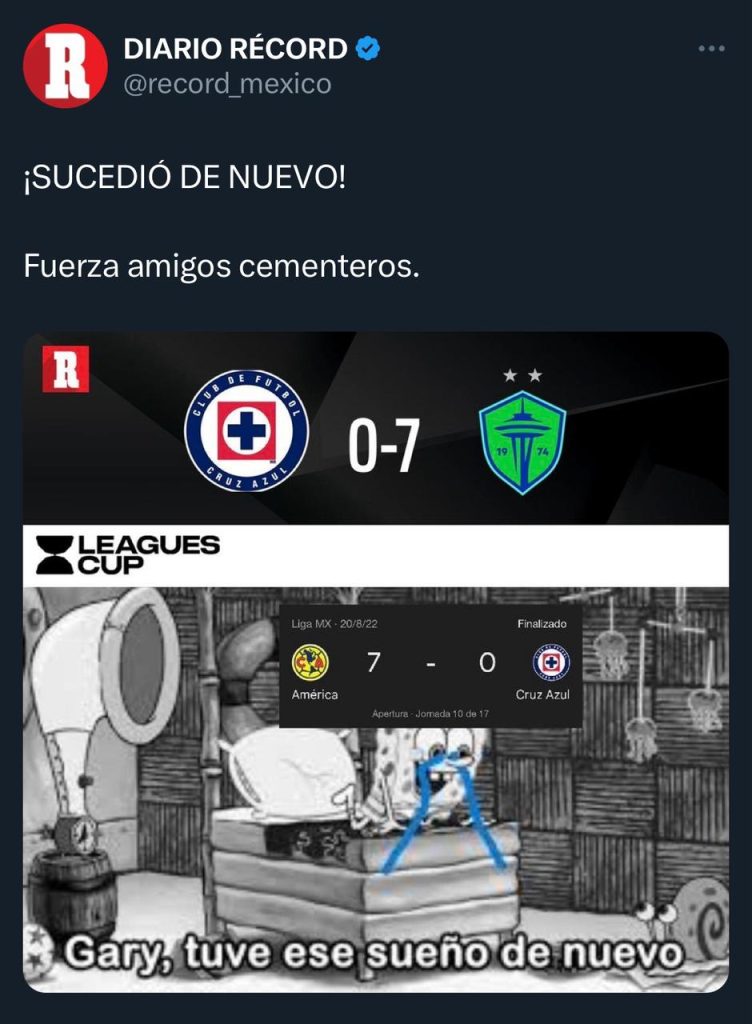Click the Finalizado status label
The width and height of the screenshot is (752, 1024).
tap(542, 624)
